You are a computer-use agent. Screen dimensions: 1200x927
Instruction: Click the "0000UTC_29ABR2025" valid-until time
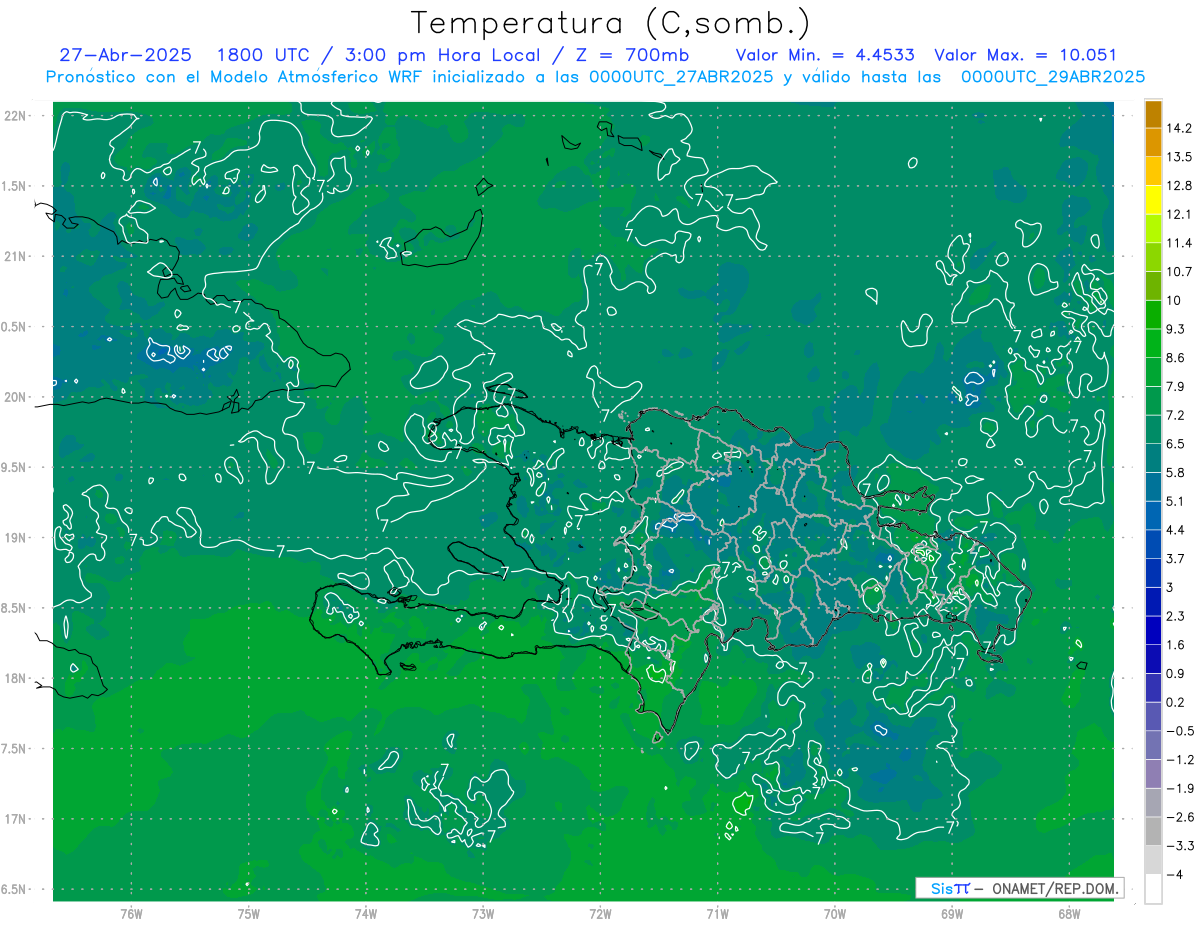[x=1053, y=76]
